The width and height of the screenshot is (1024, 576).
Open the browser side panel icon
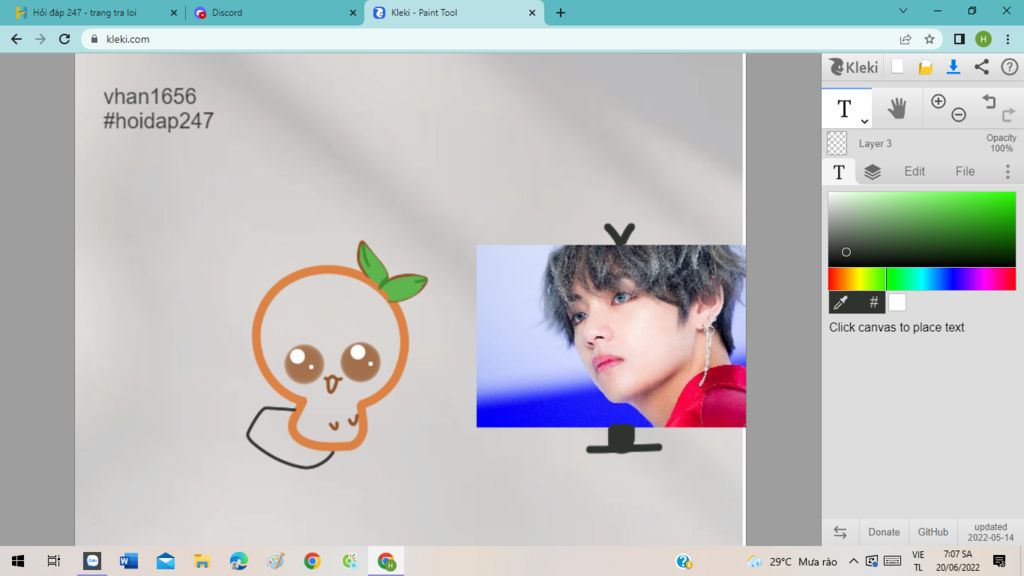click(959, 39)
